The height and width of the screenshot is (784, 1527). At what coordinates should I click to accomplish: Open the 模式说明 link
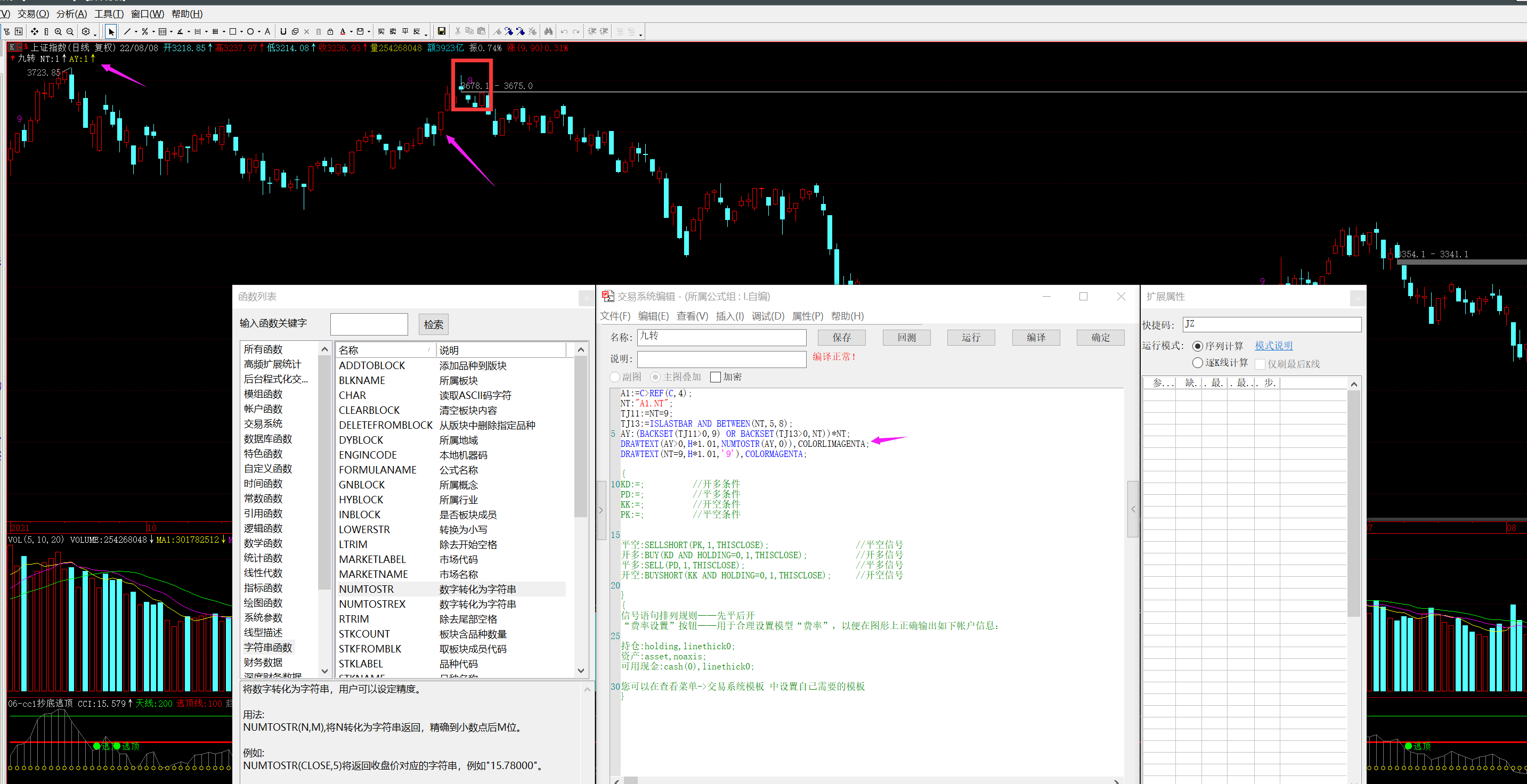pyautogui.click(x=1273, y=346)
